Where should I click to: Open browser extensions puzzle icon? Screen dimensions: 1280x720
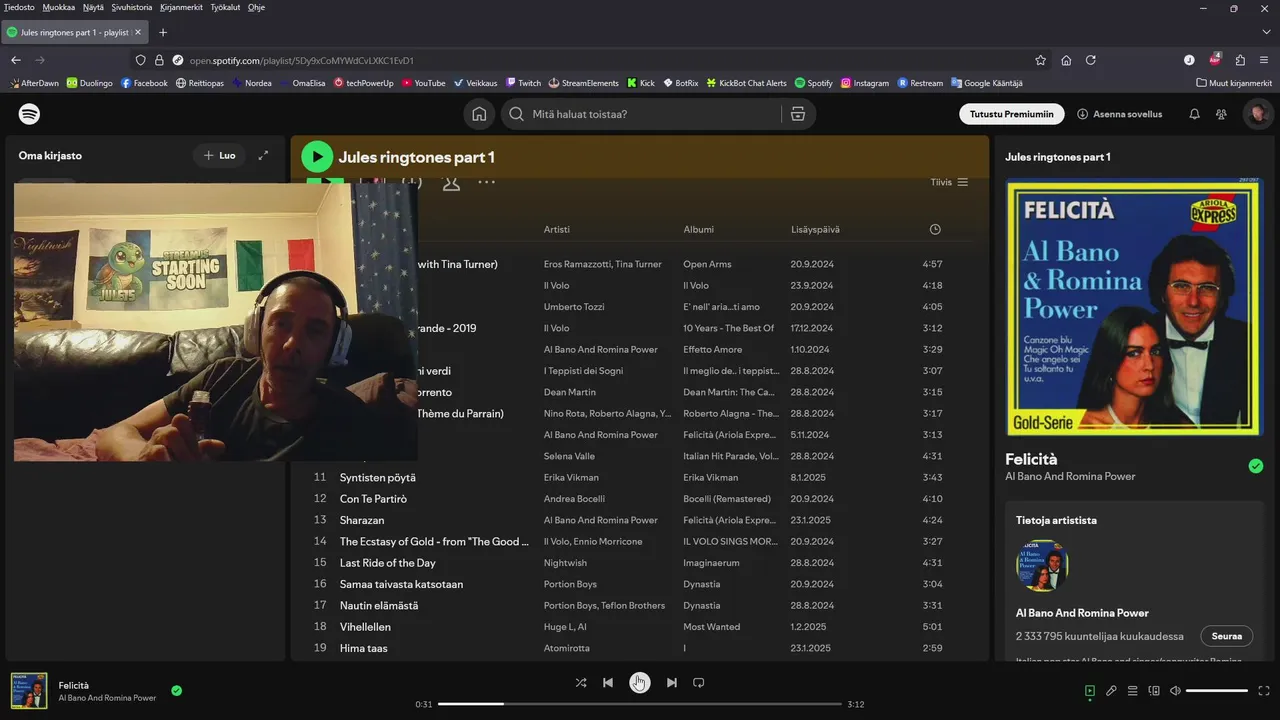click(x=1240, y=60)
